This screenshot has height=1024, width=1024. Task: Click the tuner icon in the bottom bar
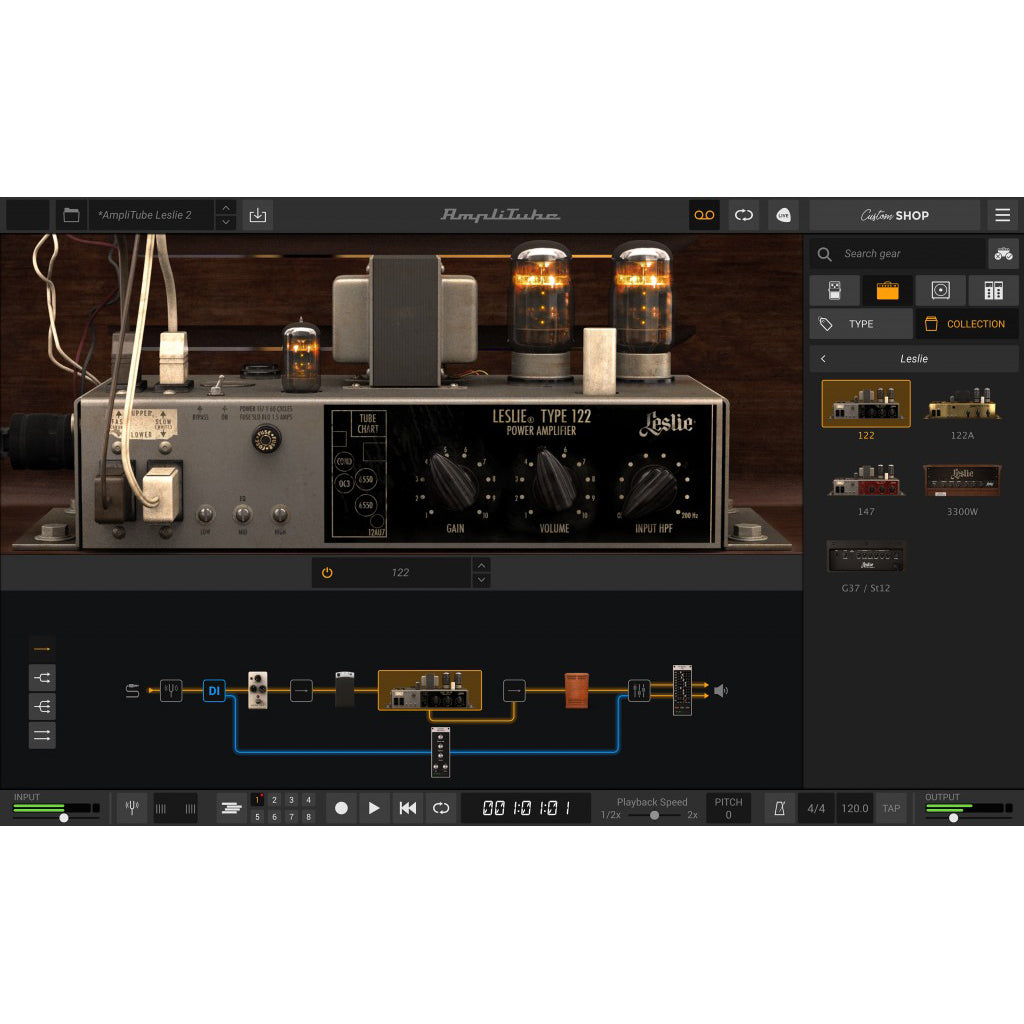131,808
